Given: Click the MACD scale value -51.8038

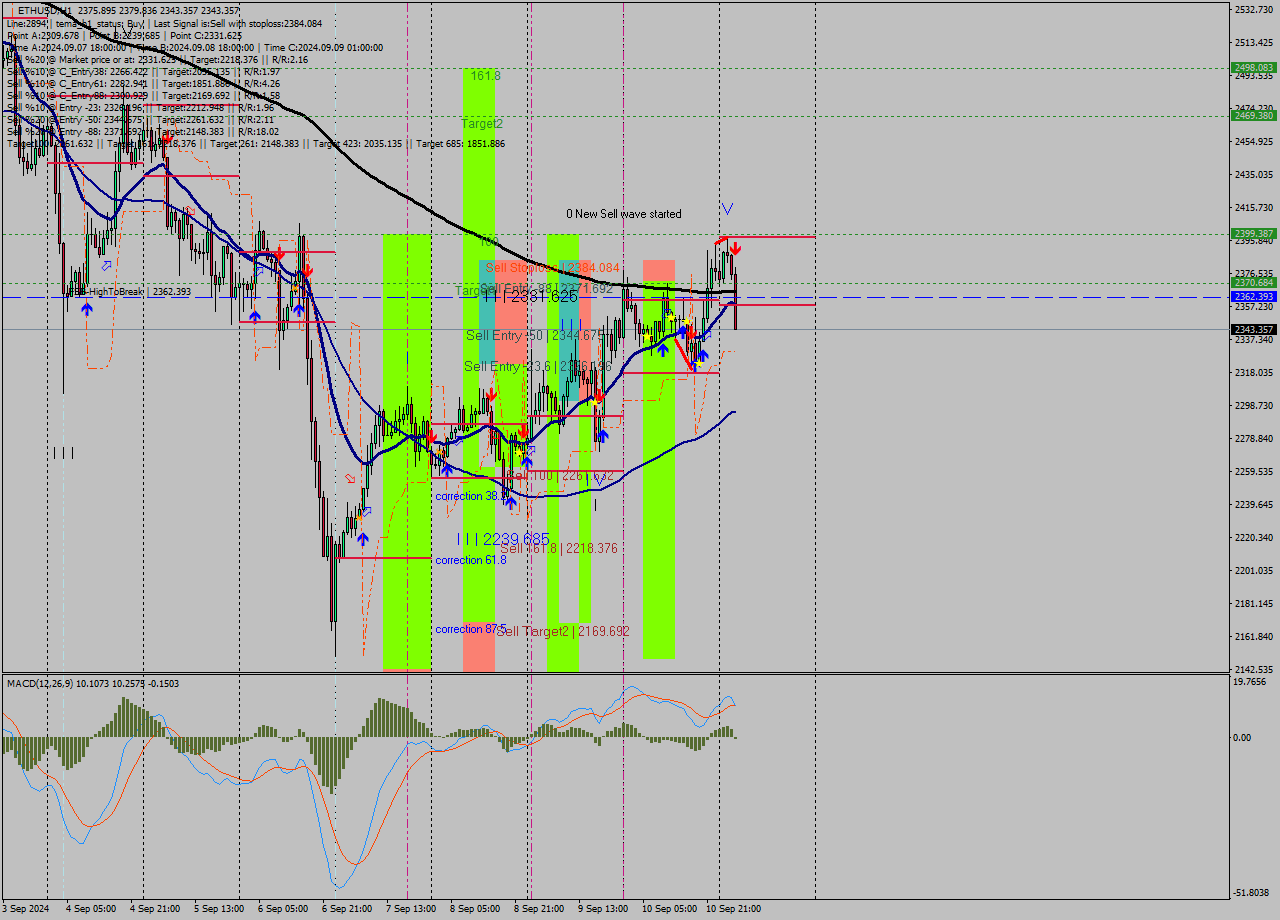Looking at the screenshot, I should (x=1252, y=892).
